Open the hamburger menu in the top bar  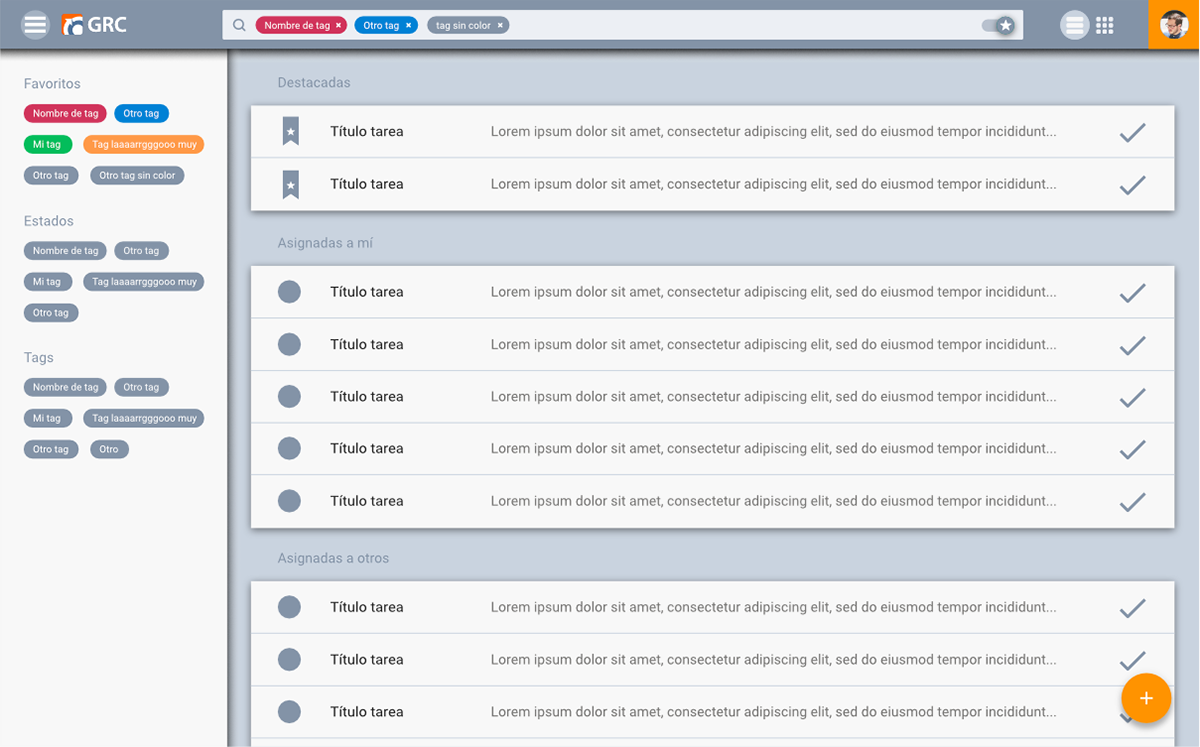pos(35,25)
